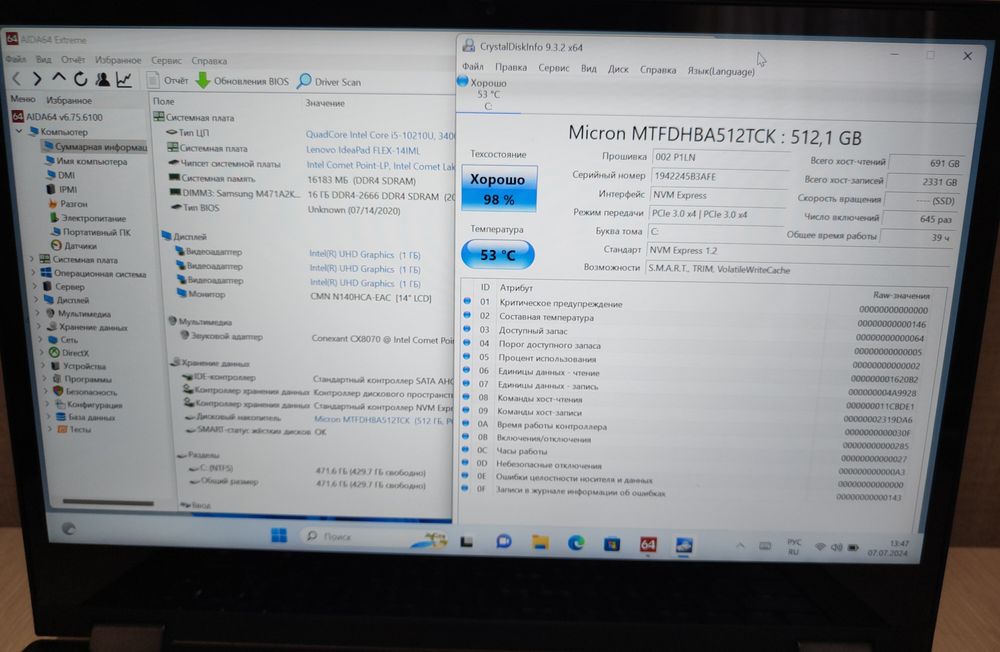Image resolution: width=1000 pixels, height=652 pixels.
Task: Switch to the Меню tab in AIDA64 sidebar
Action: [x=23, y=99]
